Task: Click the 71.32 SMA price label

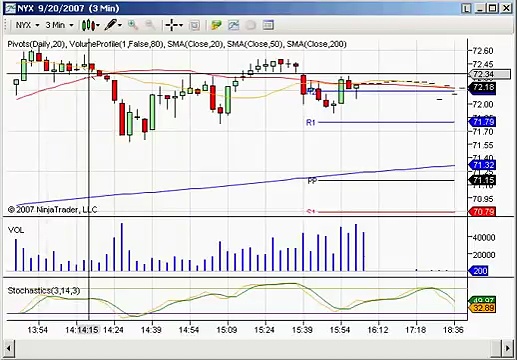Action: pos(483,165)
